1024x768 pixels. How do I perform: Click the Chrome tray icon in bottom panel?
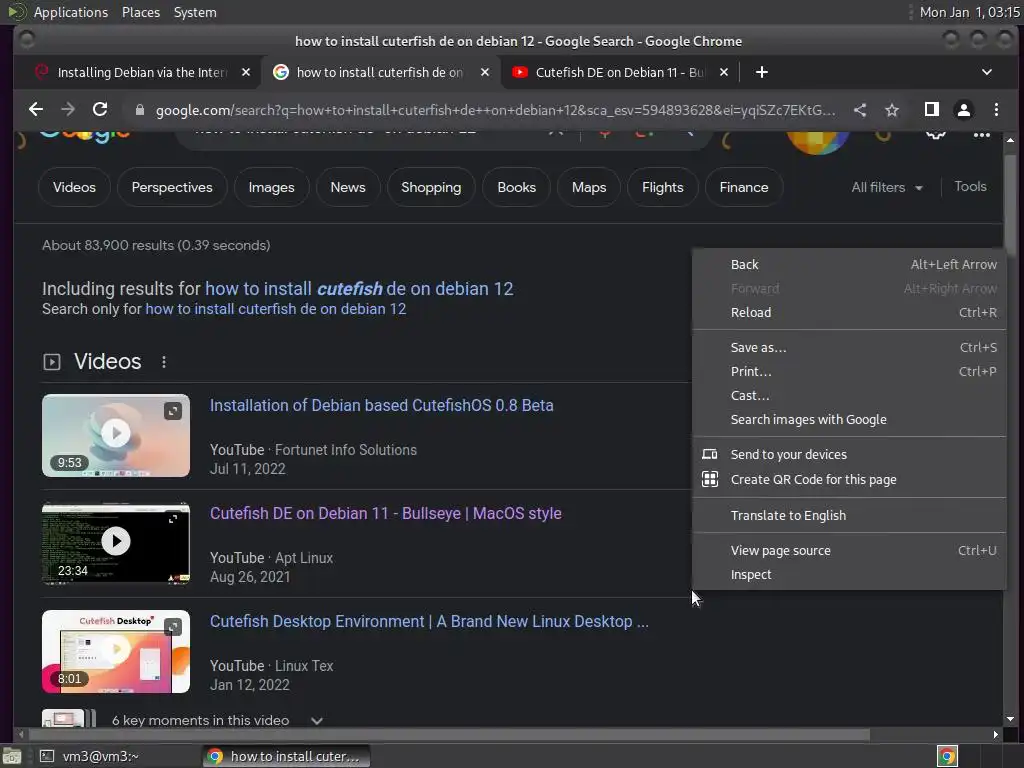pos(947,756)
